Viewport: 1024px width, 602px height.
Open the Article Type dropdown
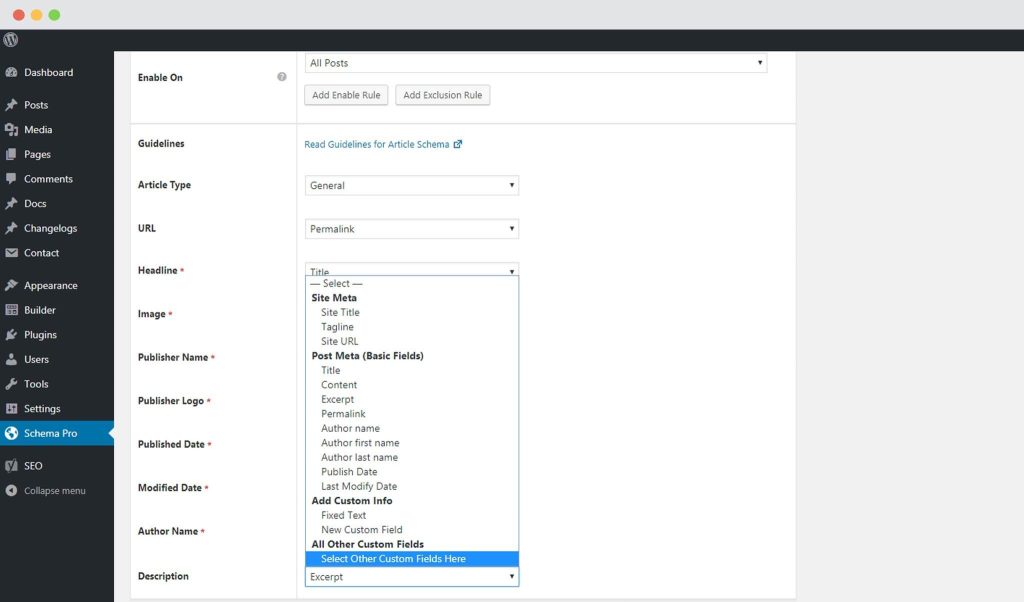[411, 185]
